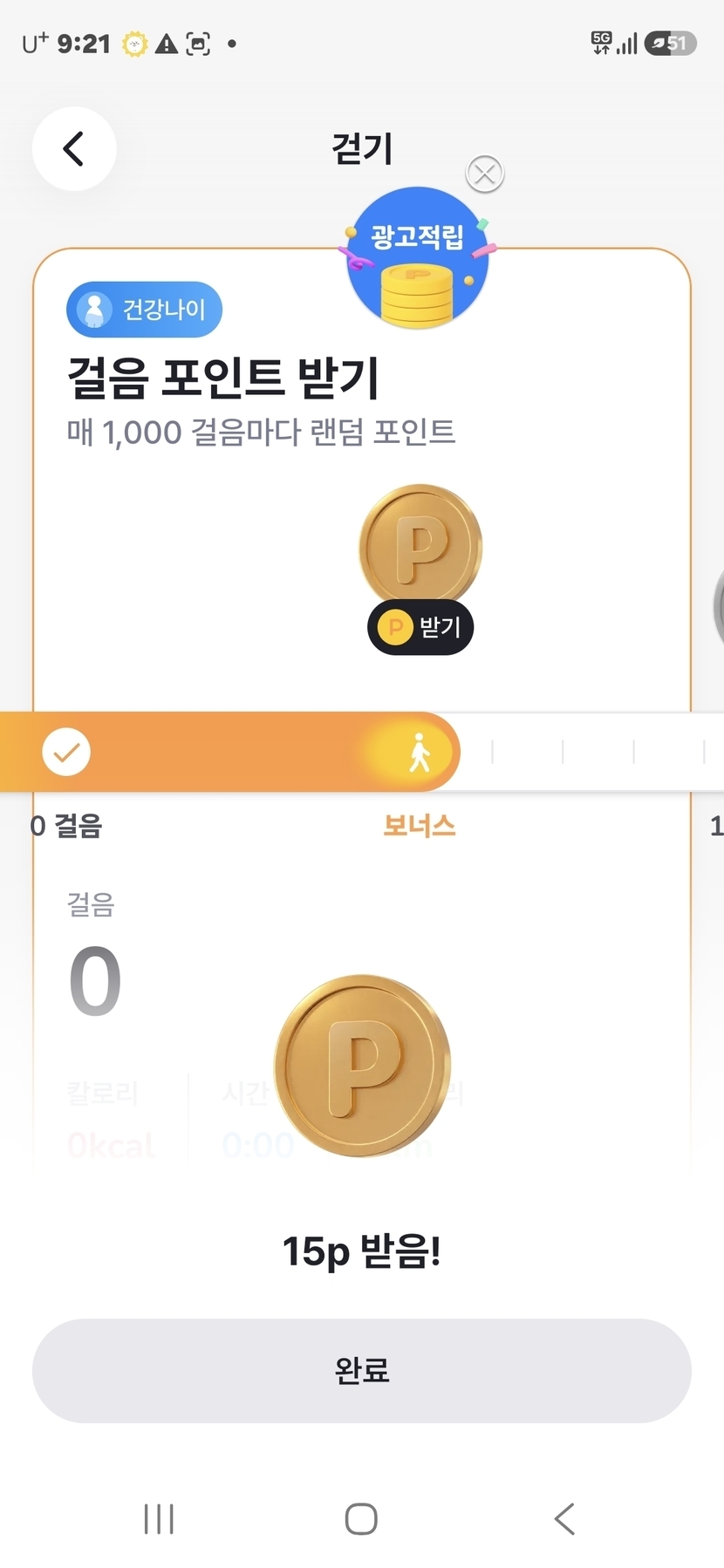The image size is (724, 1568).
Task: Tap the 보내스 milestone label
Action: click(420, 825)
